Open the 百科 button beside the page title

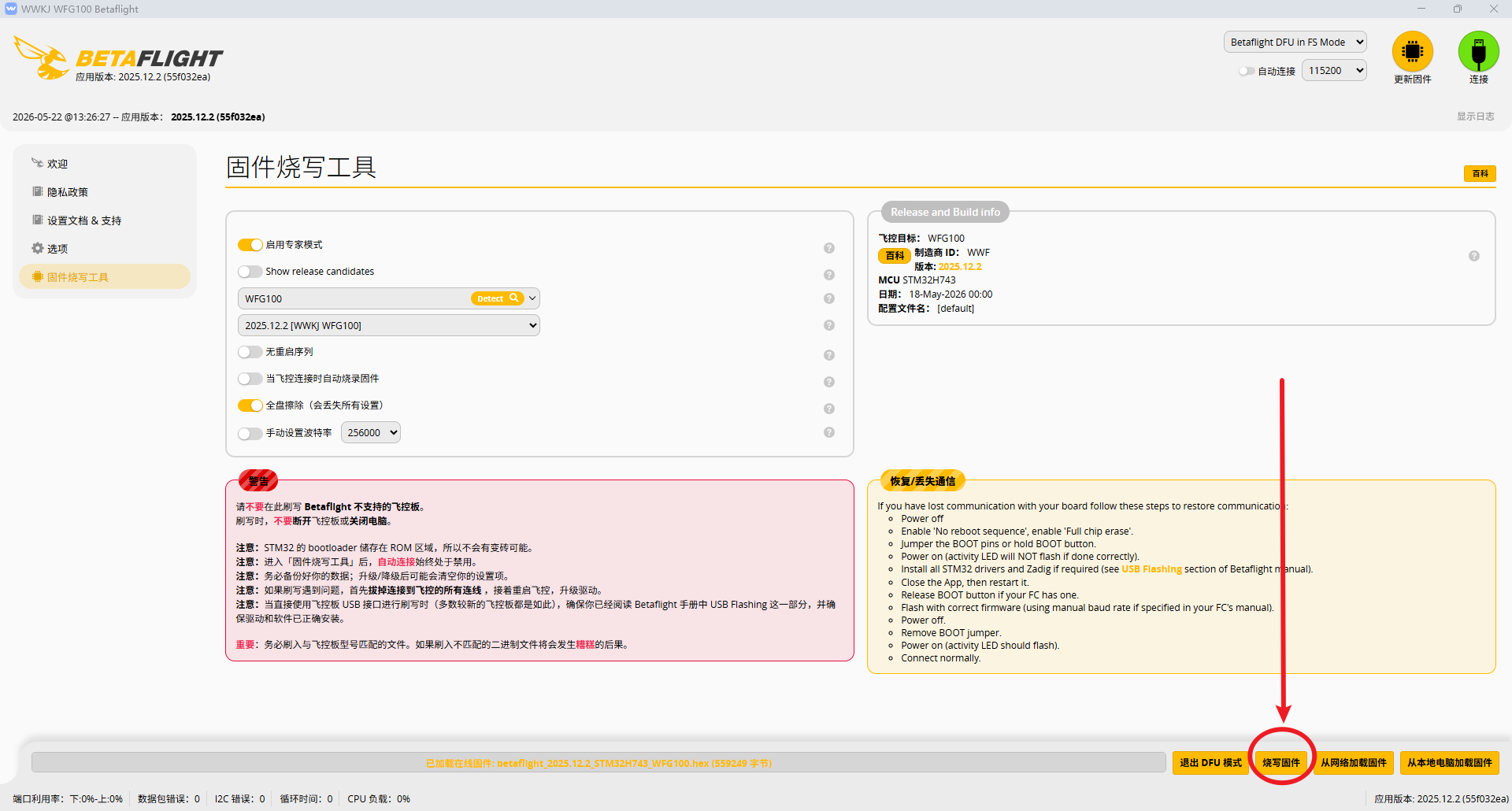(x=1480, y=173)
